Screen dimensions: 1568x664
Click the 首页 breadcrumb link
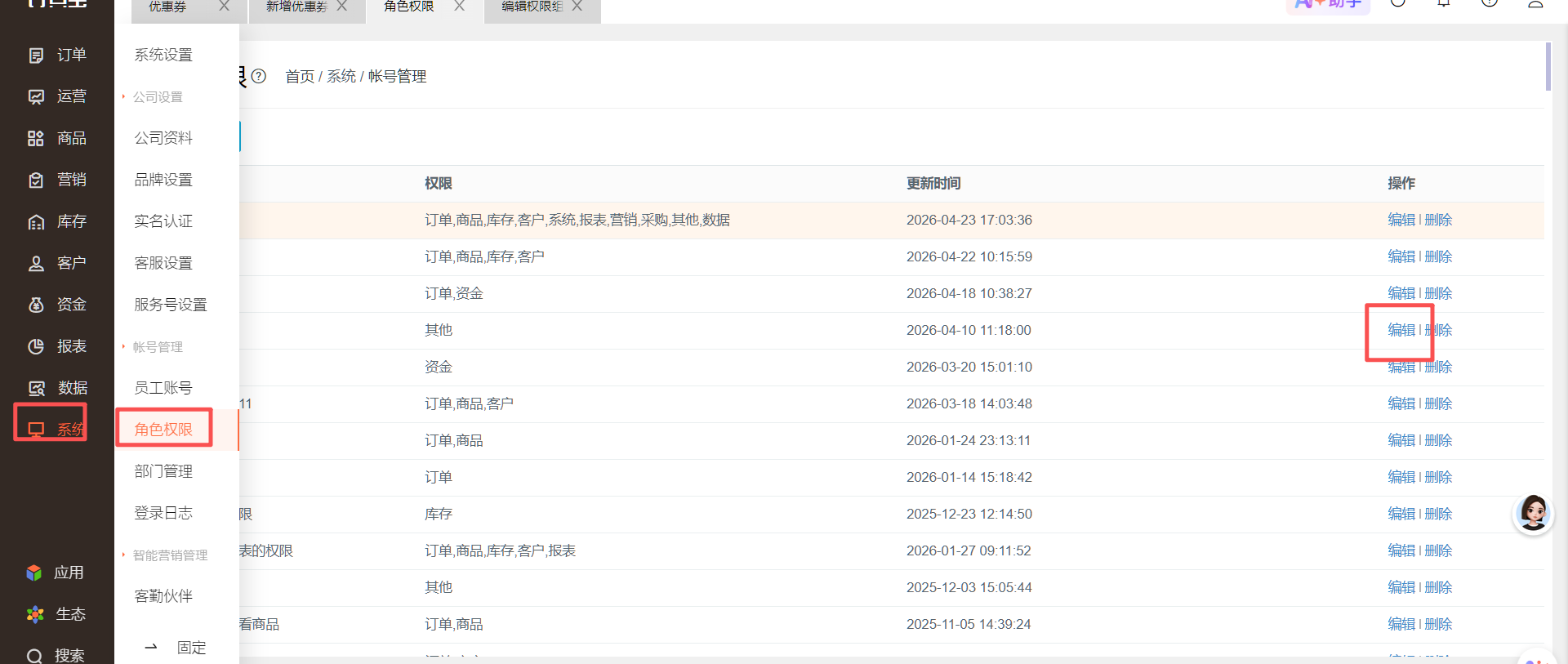coord(300,76)
